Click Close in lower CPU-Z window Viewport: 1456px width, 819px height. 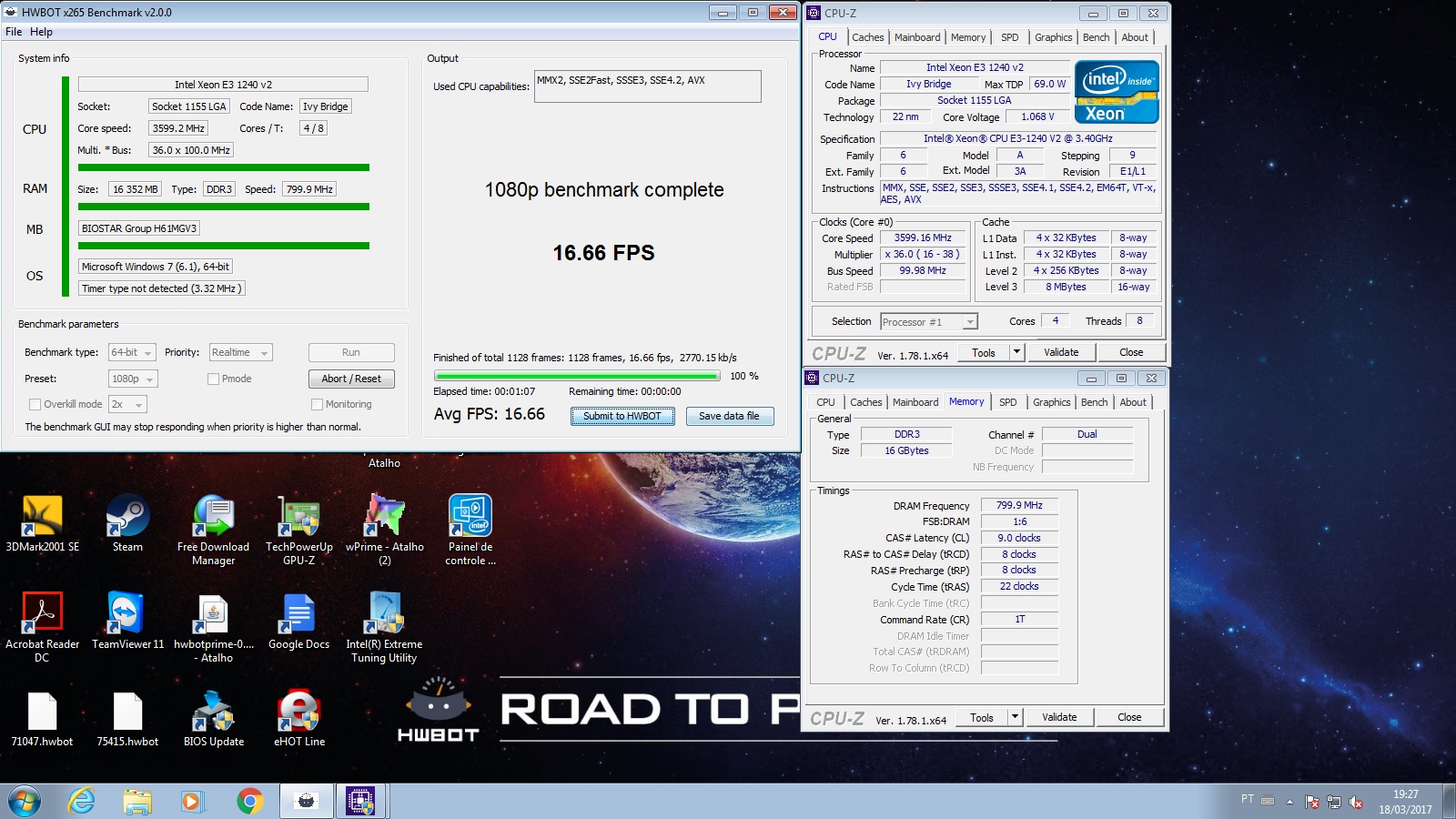[x=1129, y=717]
